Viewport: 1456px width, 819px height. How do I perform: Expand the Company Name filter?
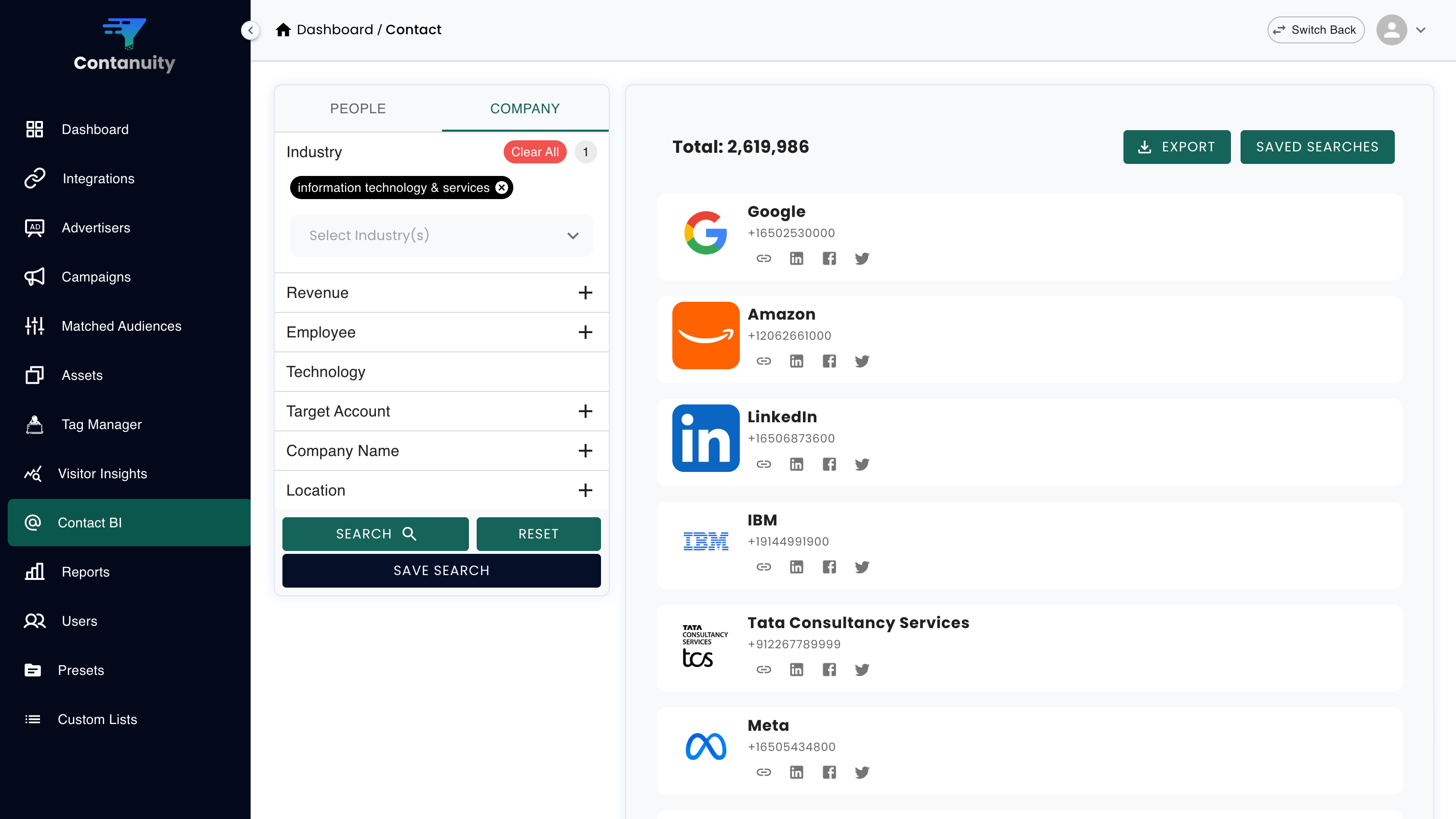585,451
